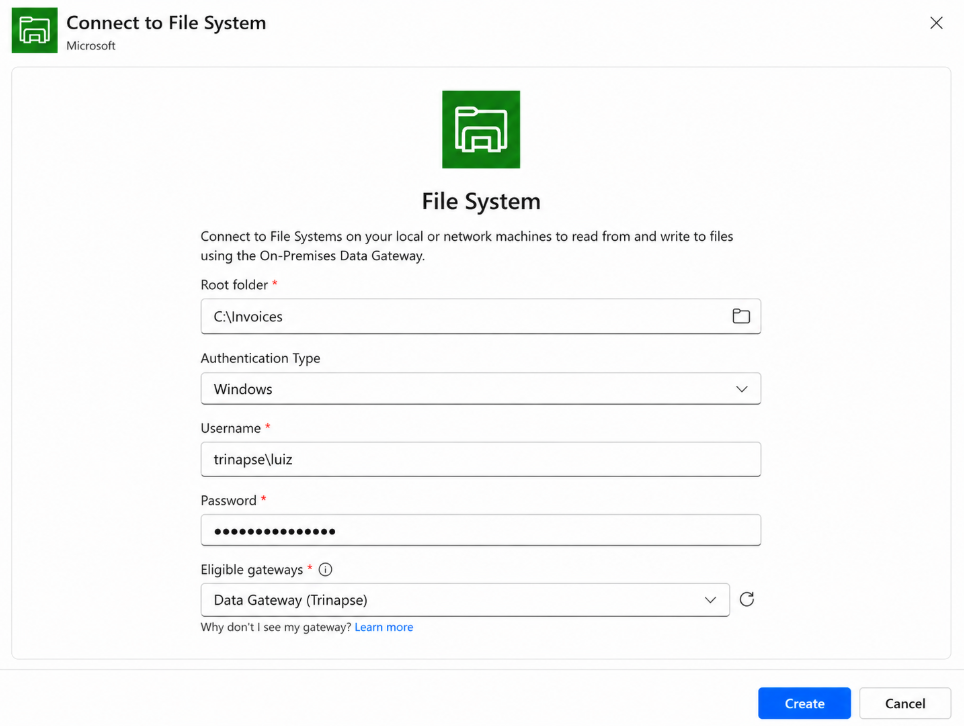Image resolution: width=964 pixels, height=726 pixels.
Task: Click the Eligible gateways label
Action: click(x=251, y=570)
